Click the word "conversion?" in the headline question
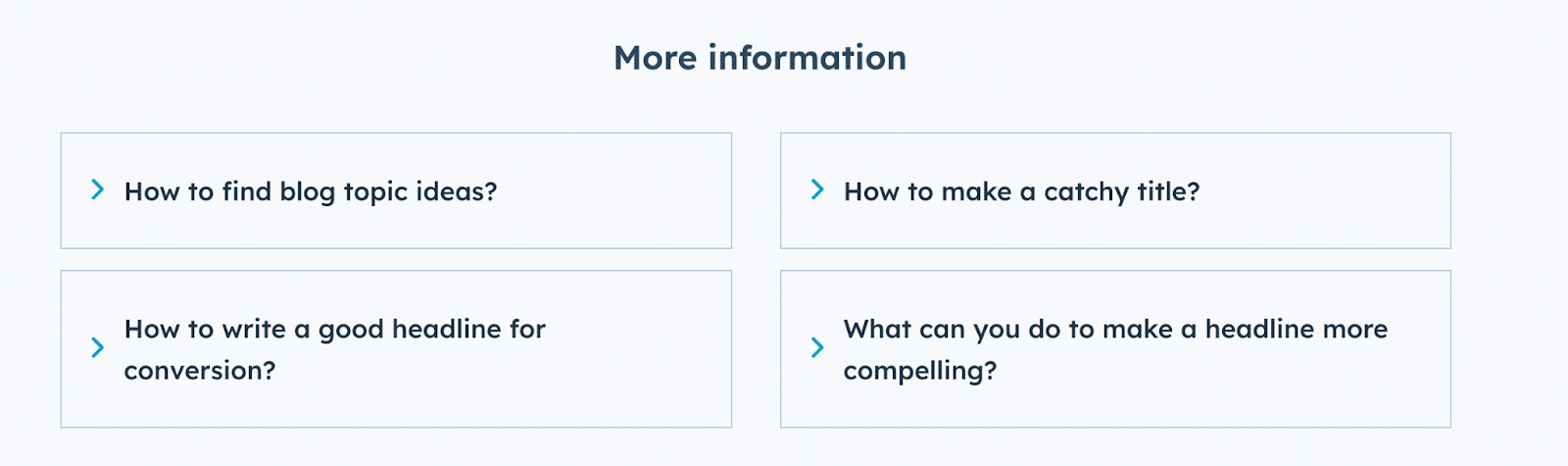The image size is (1568, 466). pyautogui.click(x=200, y=371)
